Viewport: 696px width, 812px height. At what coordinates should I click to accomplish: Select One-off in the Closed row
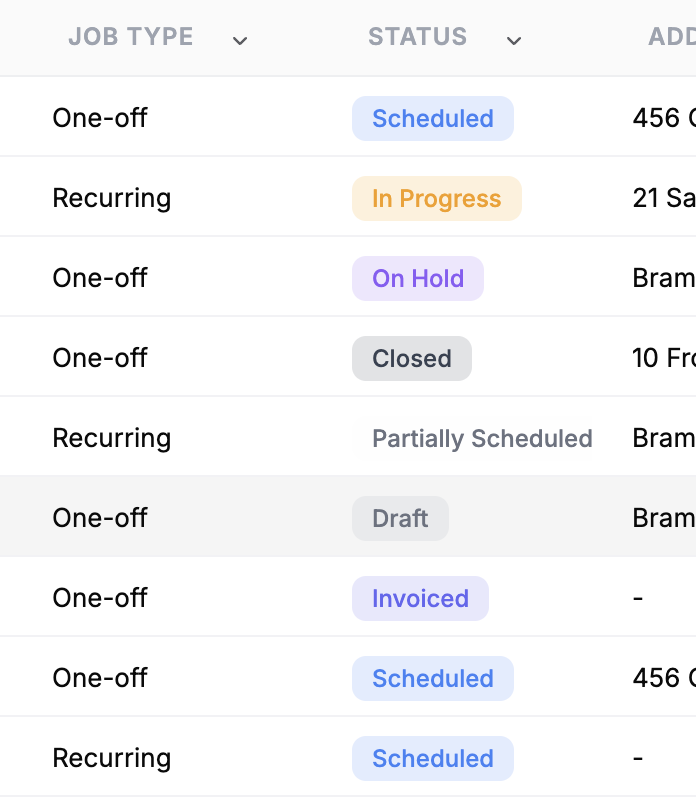tap(100, 358)
